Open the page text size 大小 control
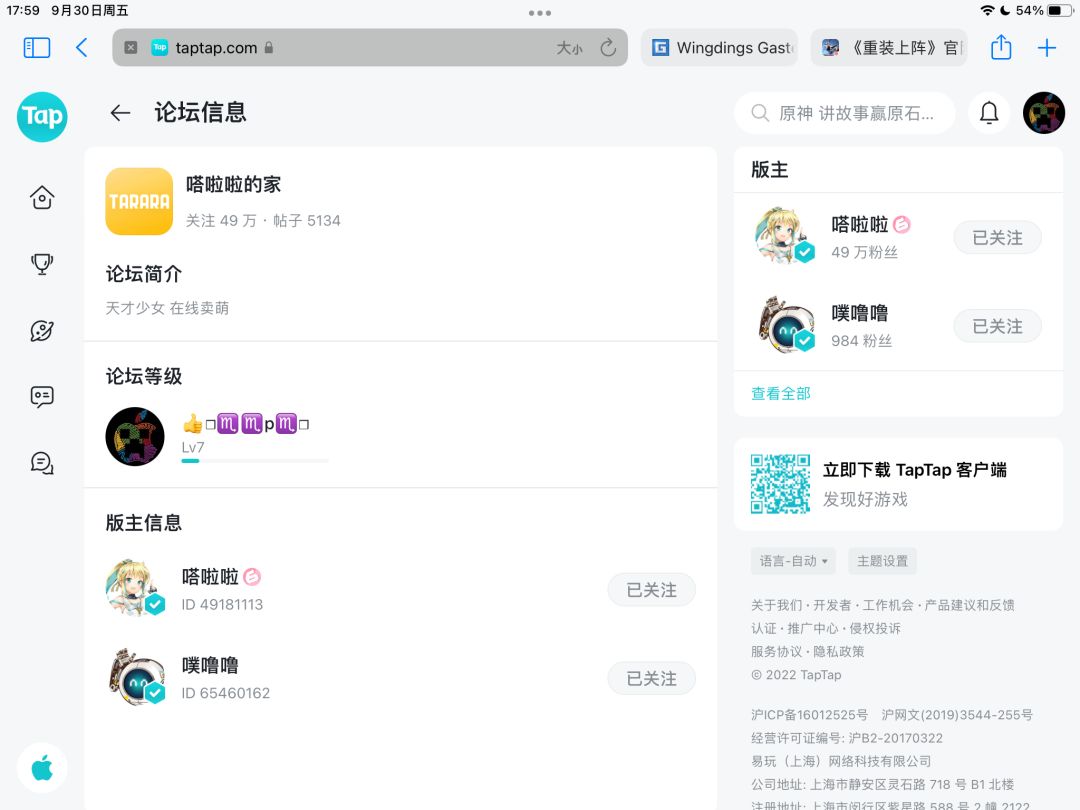This screenshot has width=1080, height=810. point(569,48)
